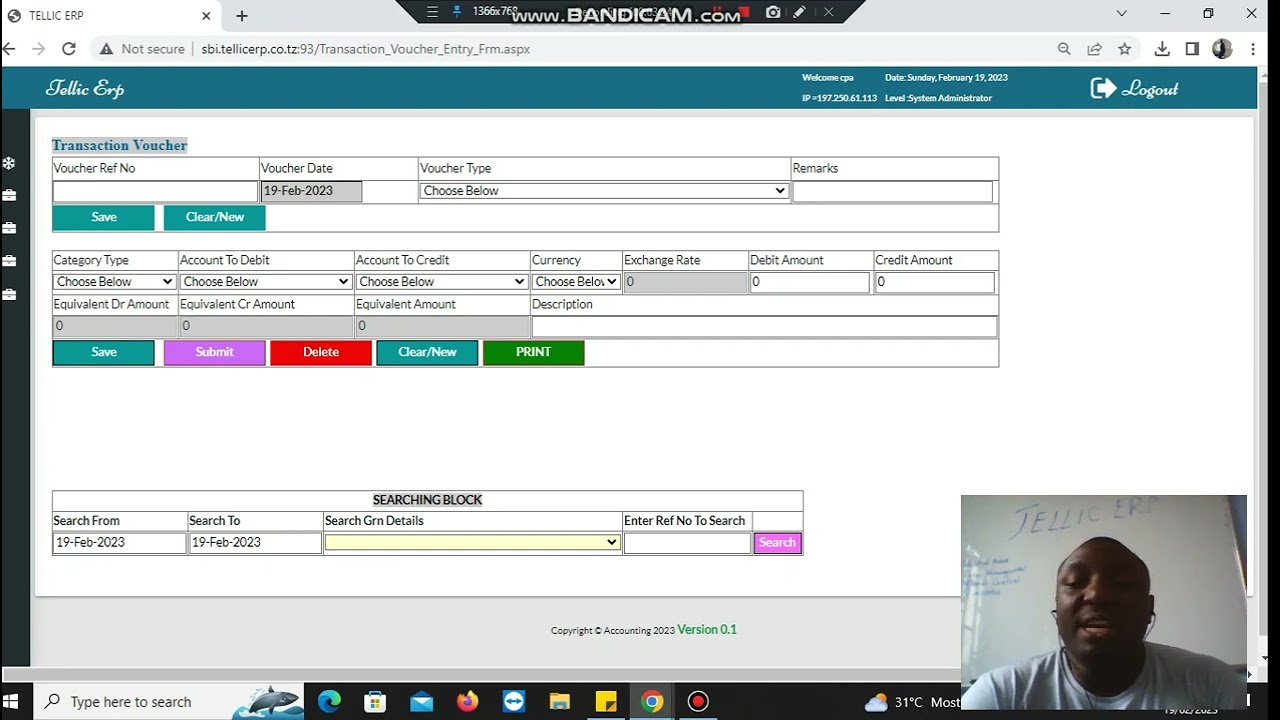Open the zoom magnifier in address bar

click(1064, 49)
